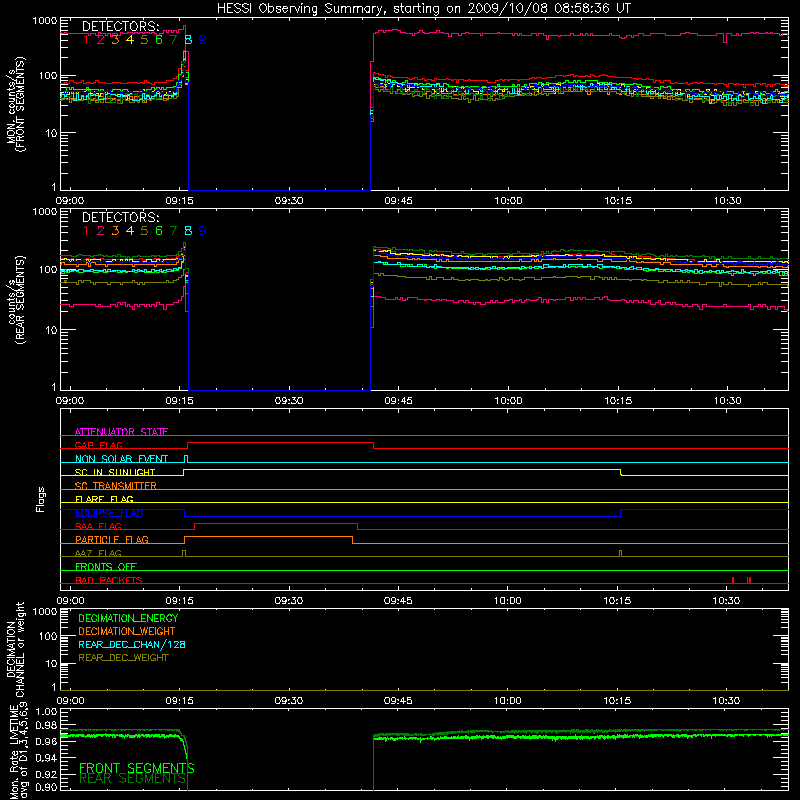Click the BAD_PACKETS flag label
This screenshot has width=800, height=800.
tap(109, 580)
